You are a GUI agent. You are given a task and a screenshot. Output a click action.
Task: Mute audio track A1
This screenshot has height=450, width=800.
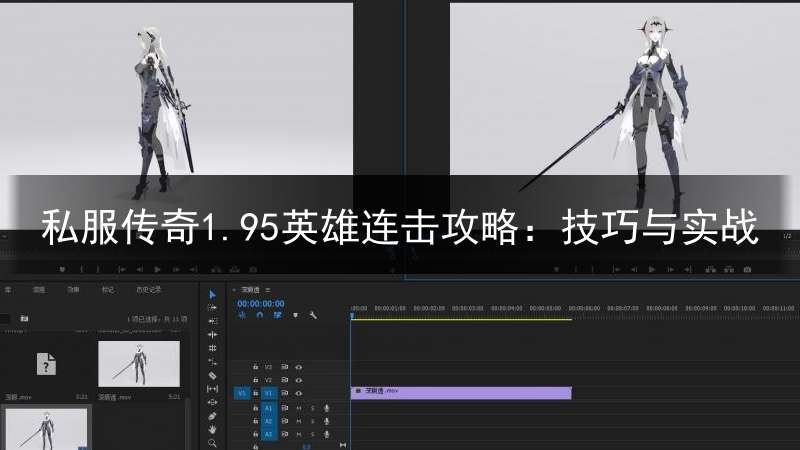pos(299,408)
